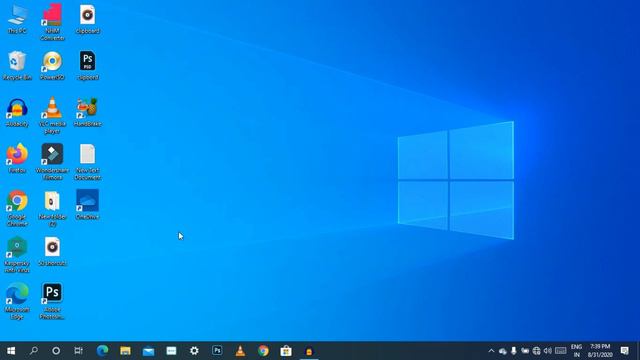Open the Mail app on the taskbar

click(x=148, y=351)
